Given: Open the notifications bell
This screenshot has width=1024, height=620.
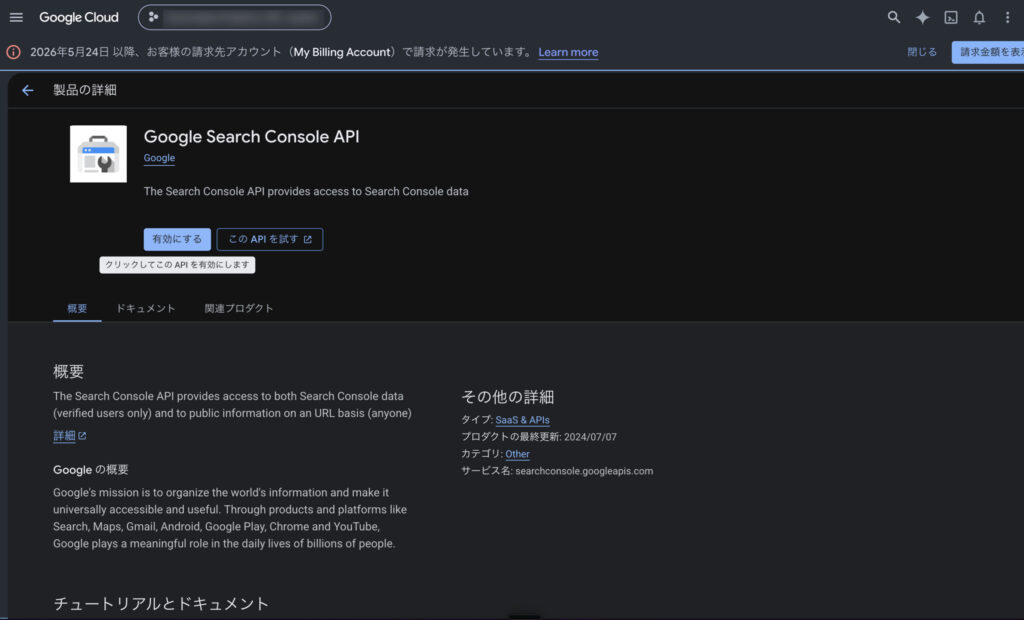Looking at the screenshot, I should [x=979, y=18].
